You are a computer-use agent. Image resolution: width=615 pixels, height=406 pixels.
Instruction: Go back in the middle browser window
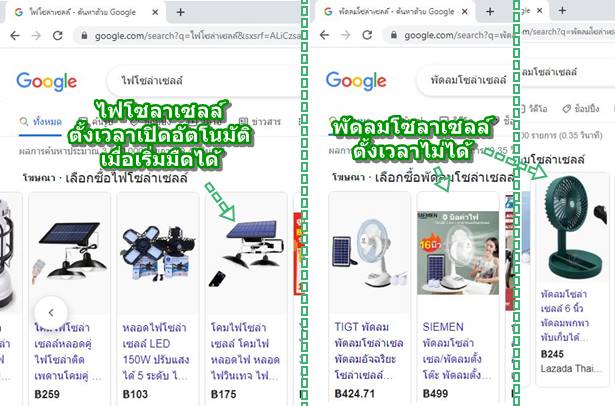pos(324,35)
